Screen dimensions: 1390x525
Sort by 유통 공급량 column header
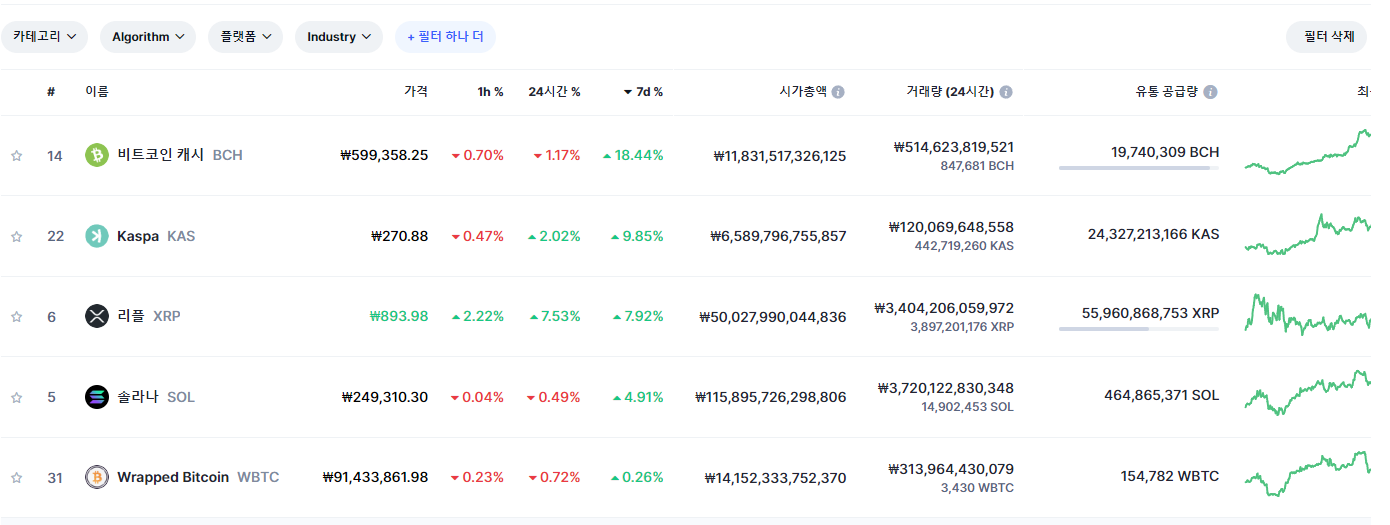tap(1166, 92)
